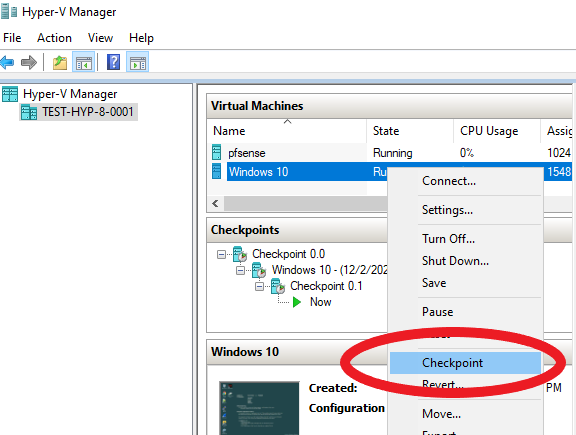The width and height of the screenshot is (576, 435).
Task: Click the Windows 10 desktop preview thumbnail
Action: [259, 408]
